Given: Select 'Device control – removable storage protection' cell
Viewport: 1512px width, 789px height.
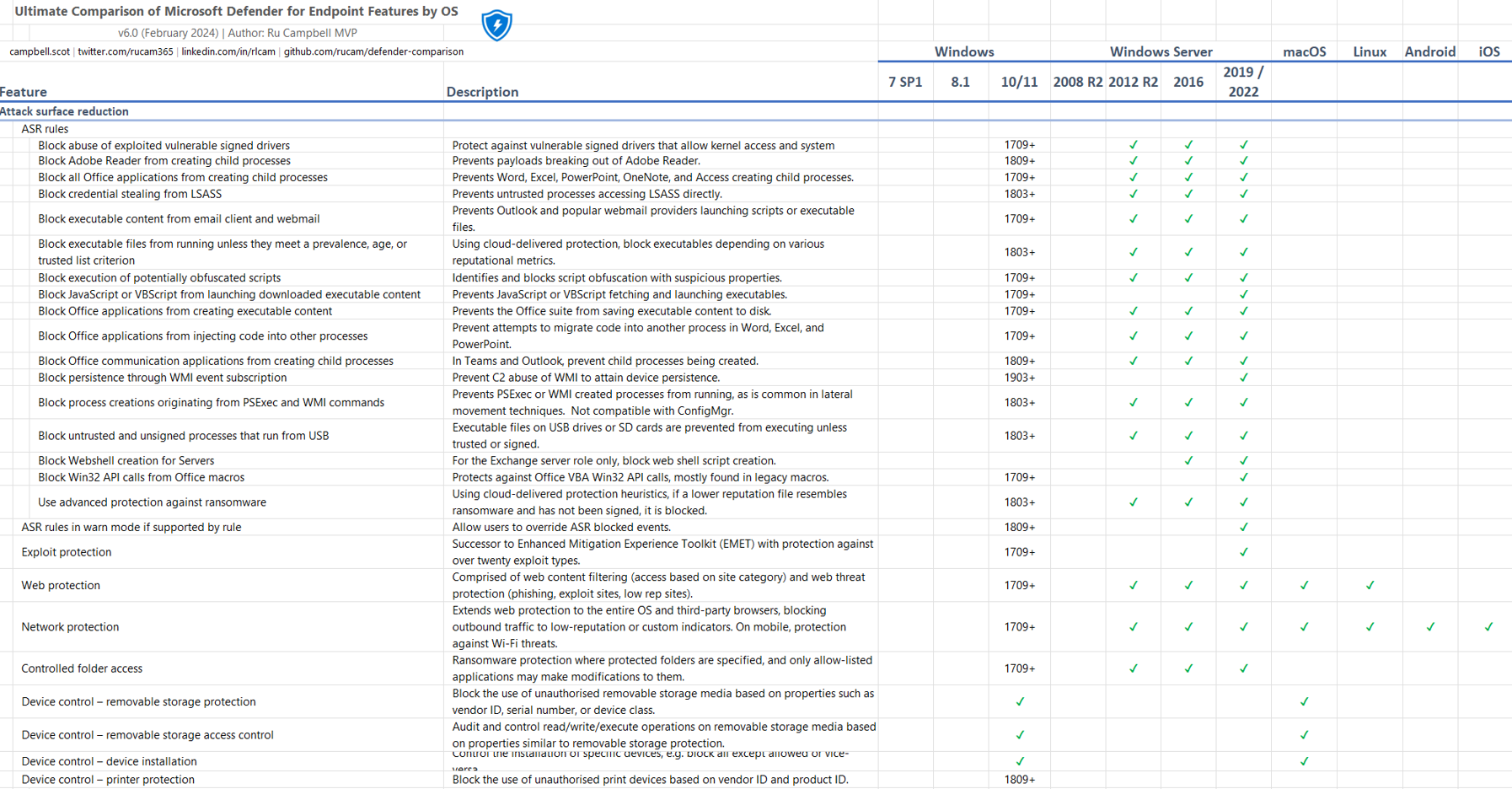Looking at the screenshot, I should (138, 702).
